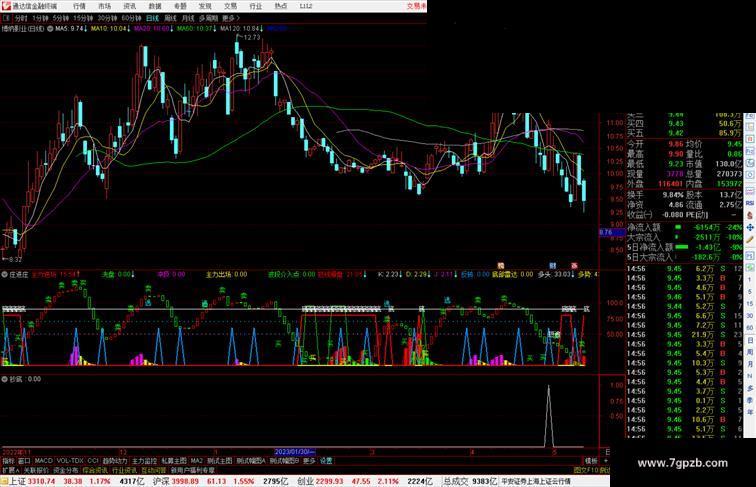Open the 交易 menu
Viewport: 756px width, 487px height.
coord(230,6)
